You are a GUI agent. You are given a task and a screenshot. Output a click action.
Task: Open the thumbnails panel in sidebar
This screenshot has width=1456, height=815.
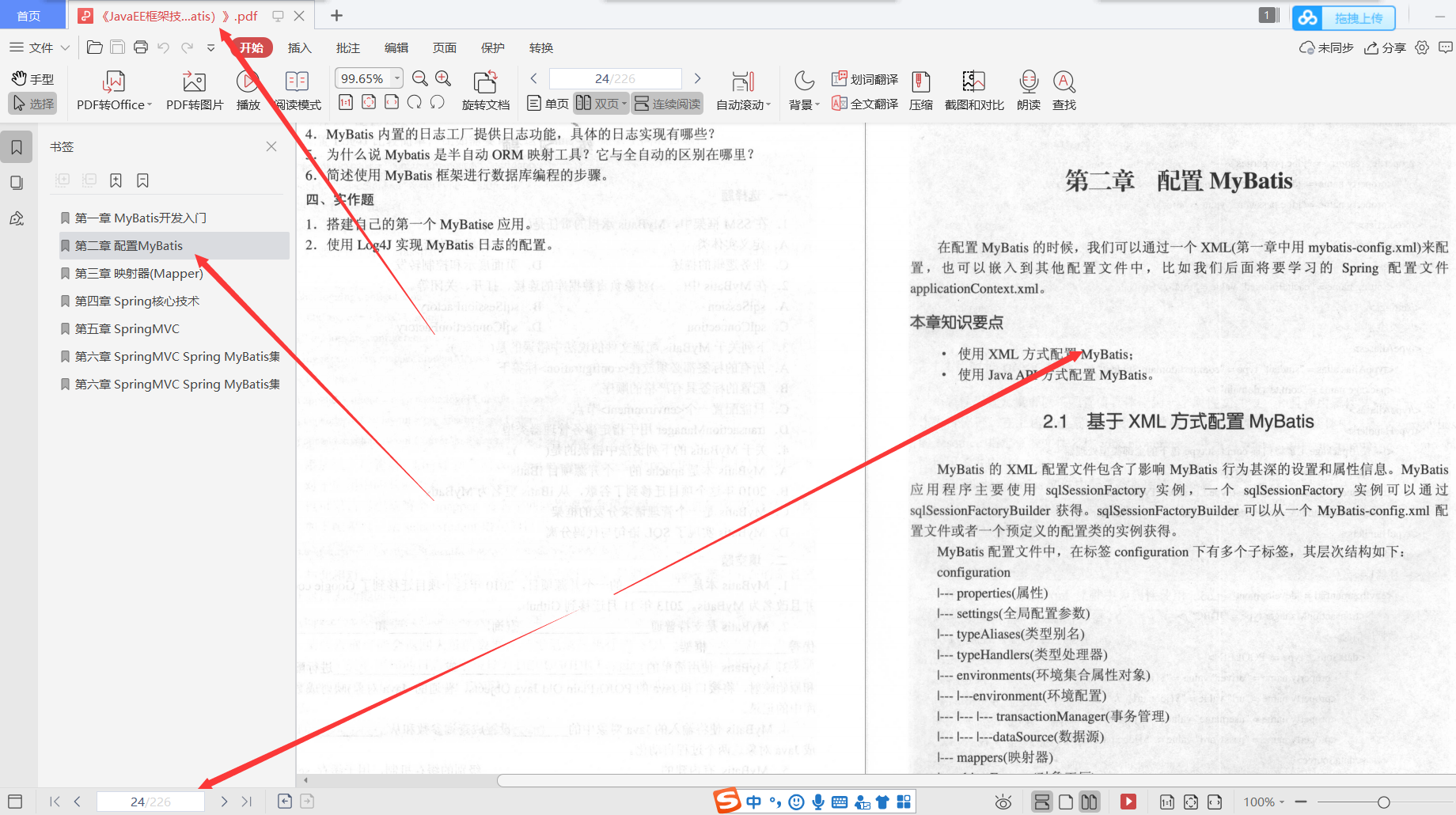17,183
